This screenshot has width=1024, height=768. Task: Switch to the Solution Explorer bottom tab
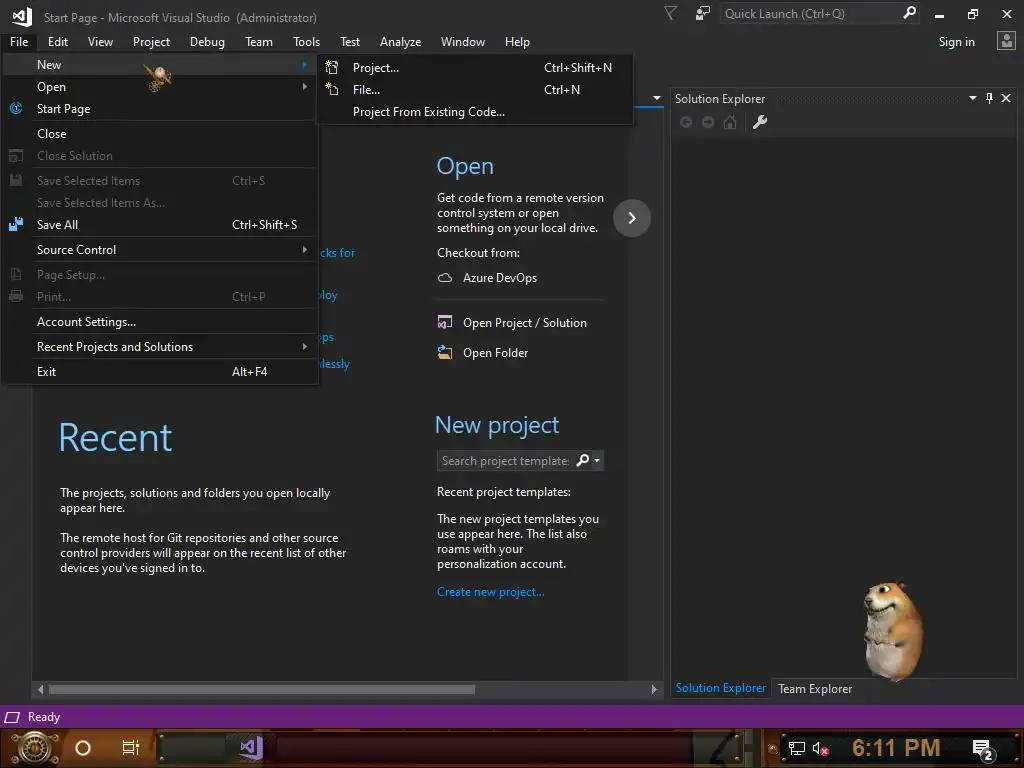click(x=720, y=688)
